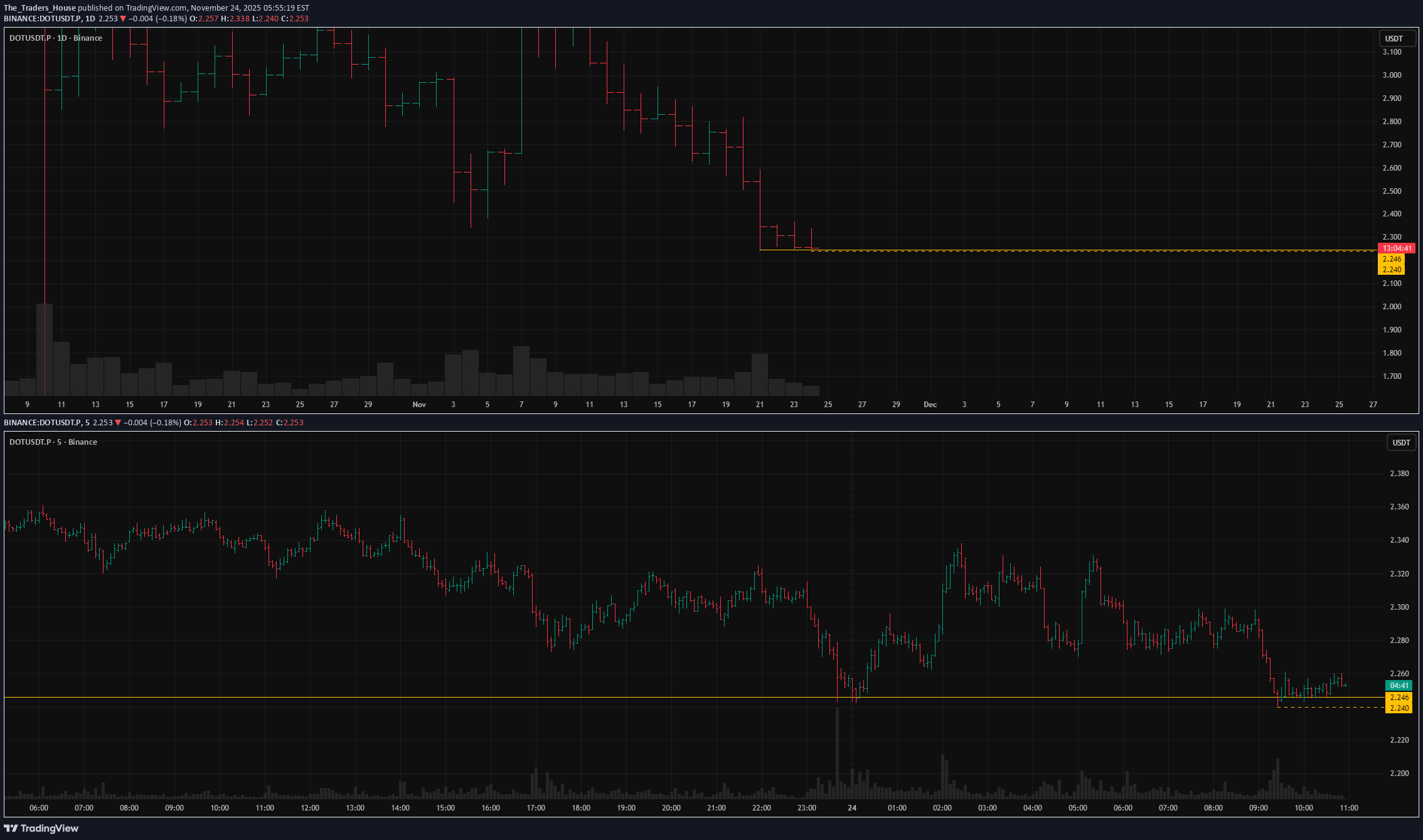Select the yellow 2.246 price label
This screenshot has width=1423, height=840.
[x=1392, y=258]
